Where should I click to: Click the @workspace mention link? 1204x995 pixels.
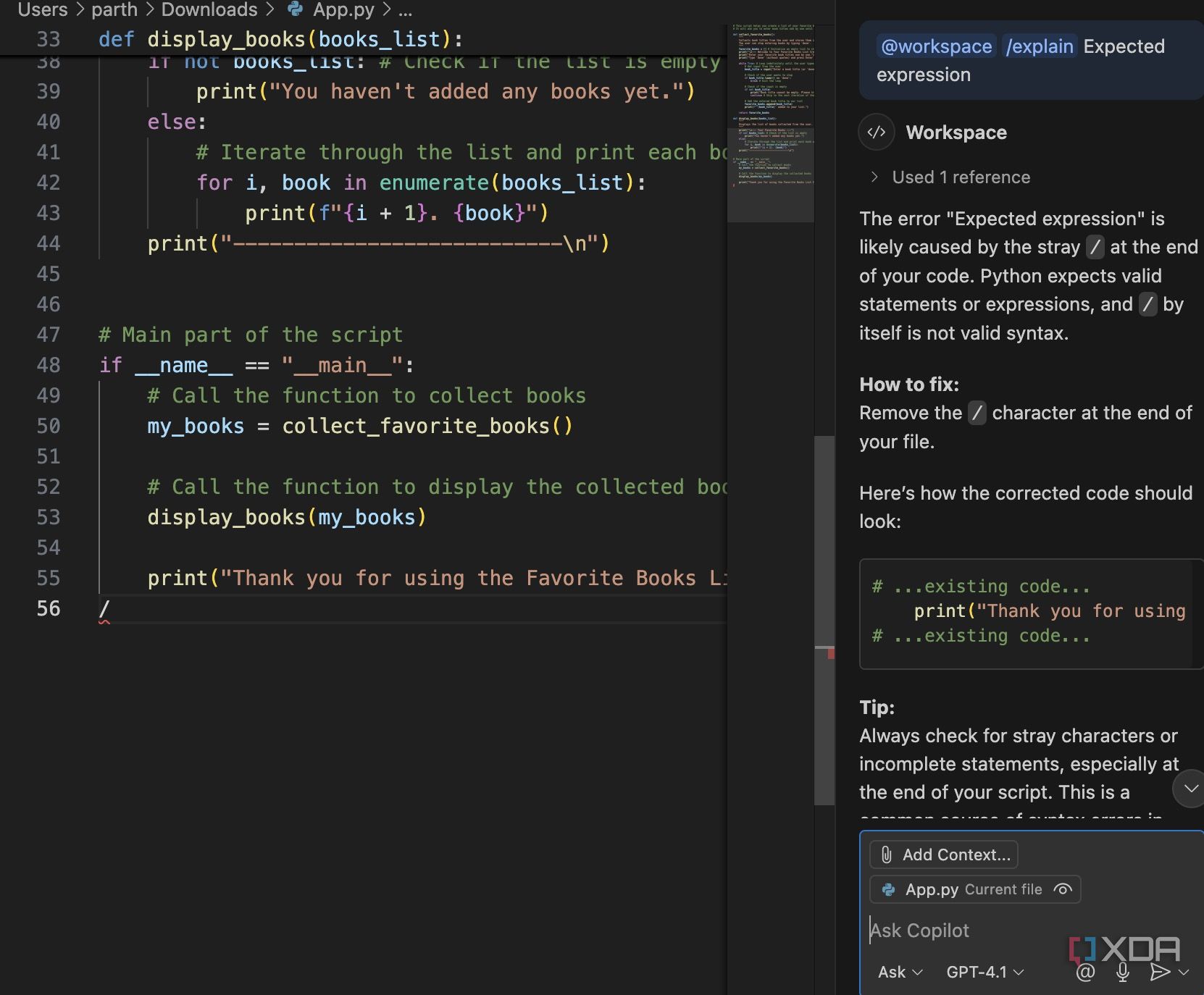936,46
